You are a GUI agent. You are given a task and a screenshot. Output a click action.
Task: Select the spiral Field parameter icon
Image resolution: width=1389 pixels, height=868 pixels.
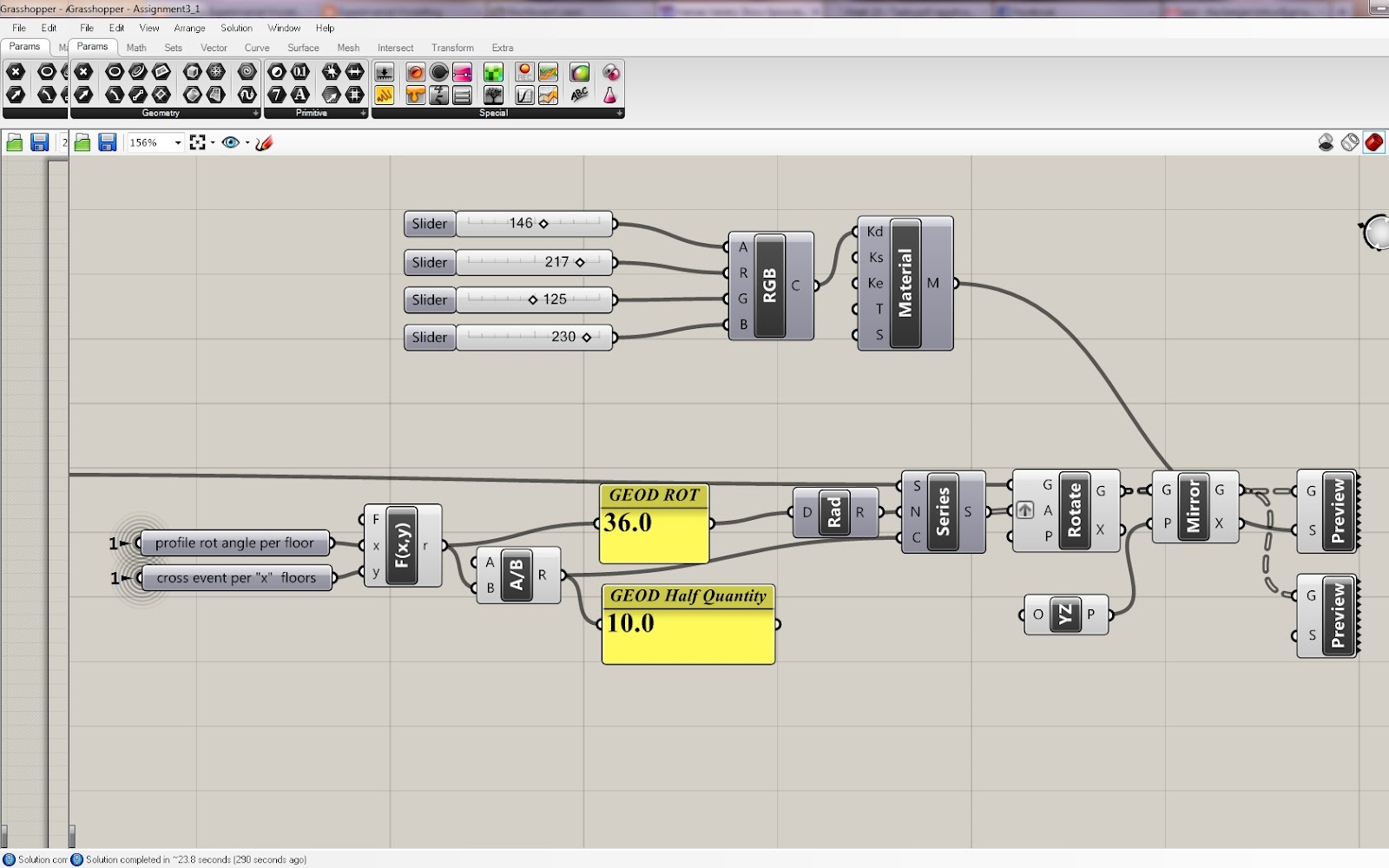coord(247,71)
